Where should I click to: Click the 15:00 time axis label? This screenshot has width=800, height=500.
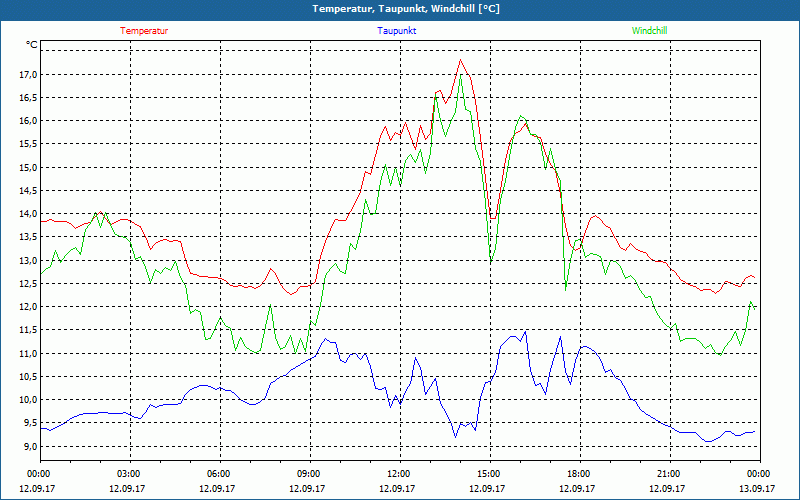click(x=489, y=473)
